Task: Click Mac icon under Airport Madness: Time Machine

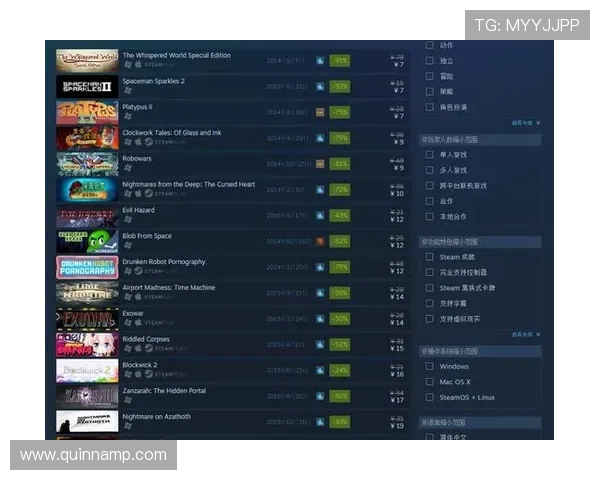Action: pyautogui.click(x=138, y=297)
